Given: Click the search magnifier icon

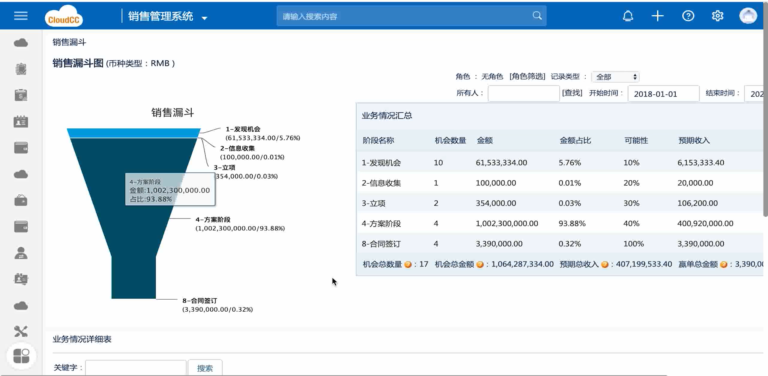Looking at the screenshot, I should coord(537,16).
